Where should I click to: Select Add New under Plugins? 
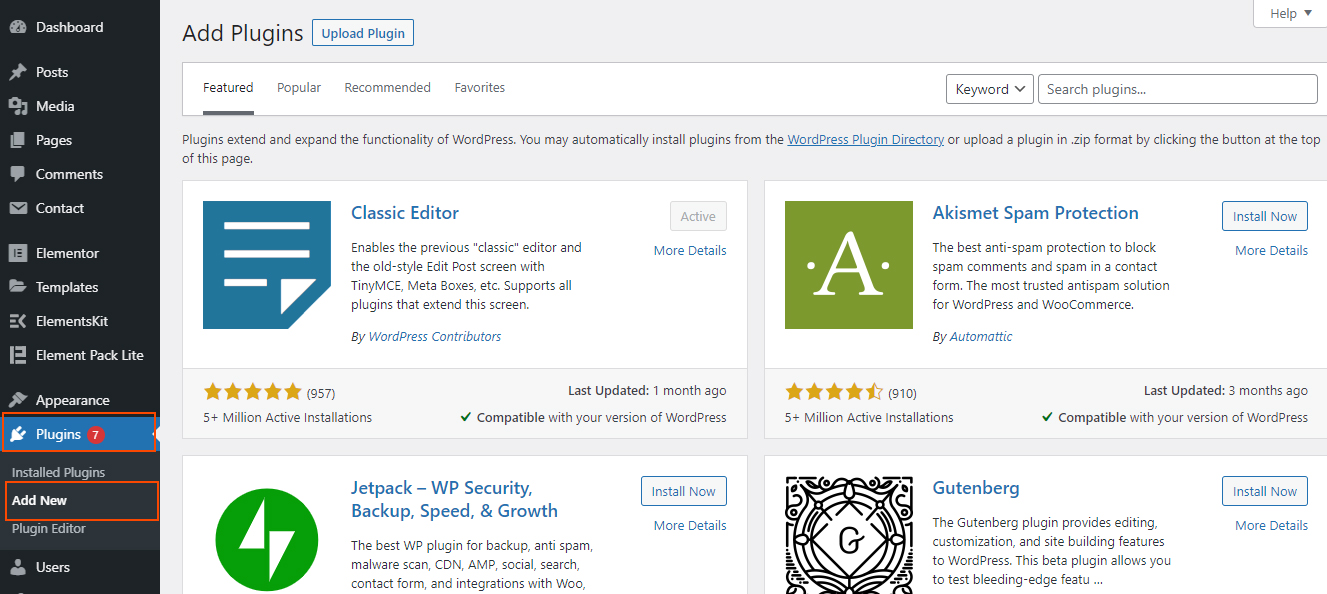[39, 500]
